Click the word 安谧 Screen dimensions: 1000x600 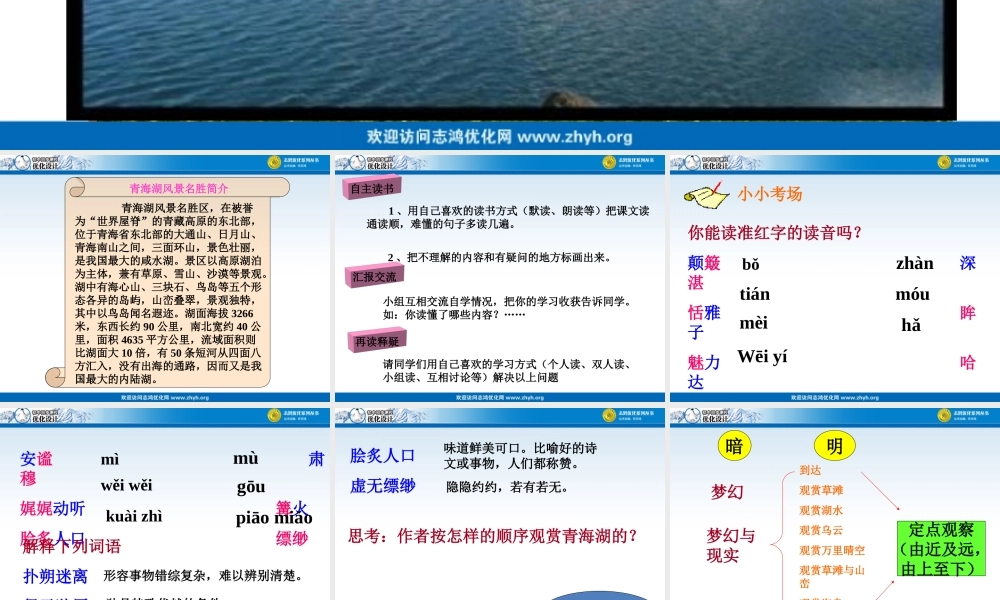click(36, 458)
